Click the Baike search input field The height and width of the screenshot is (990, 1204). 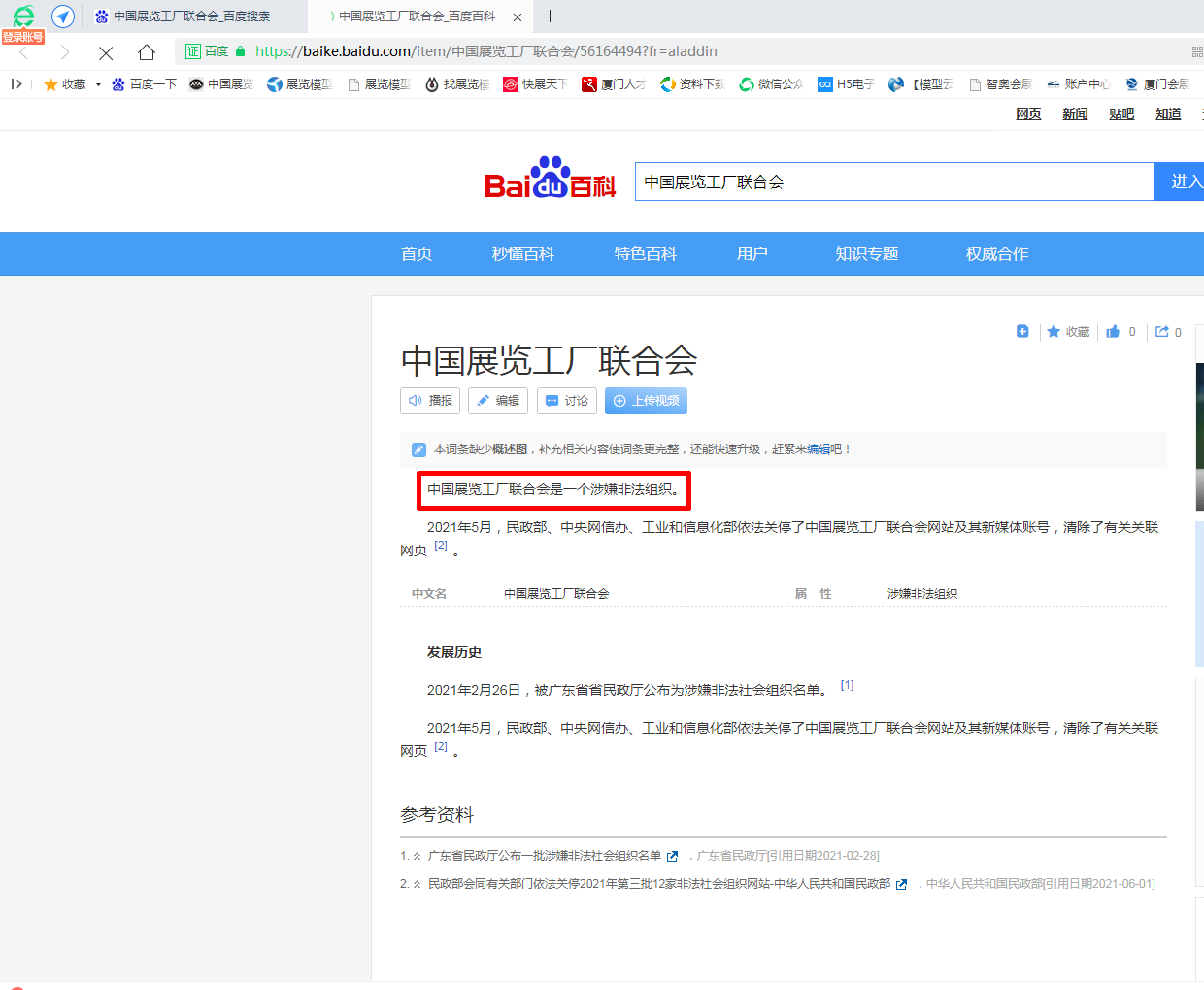pyautogui.click(x=894, y=181)
